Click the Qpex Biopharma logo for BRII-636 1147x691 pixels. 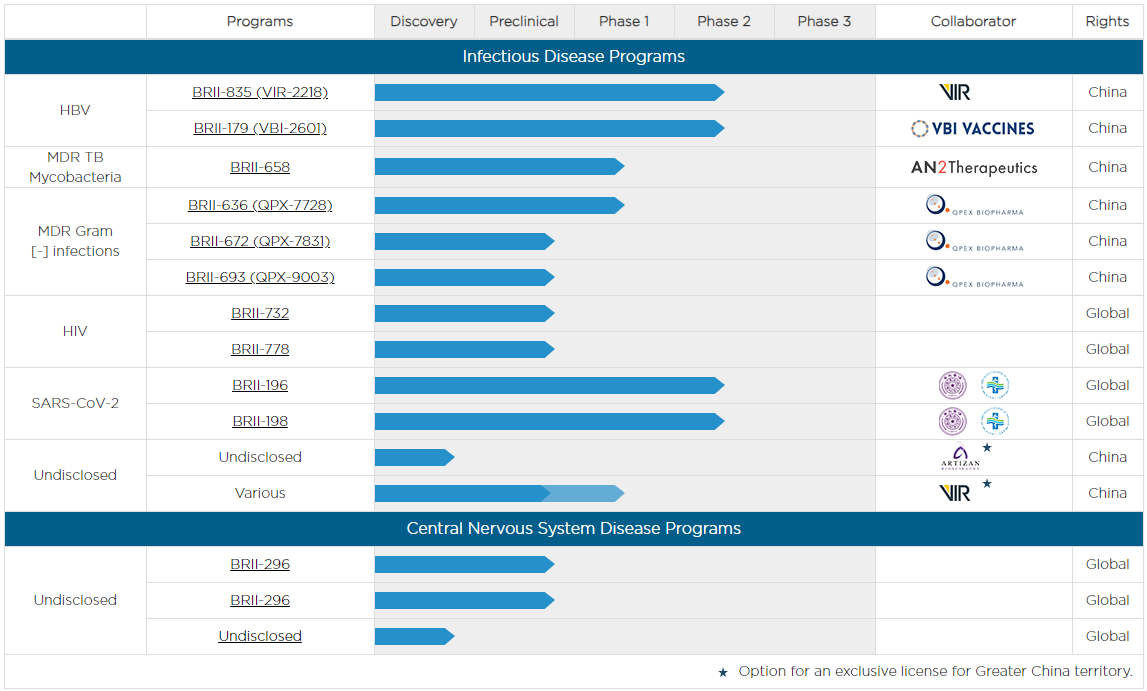973,206
